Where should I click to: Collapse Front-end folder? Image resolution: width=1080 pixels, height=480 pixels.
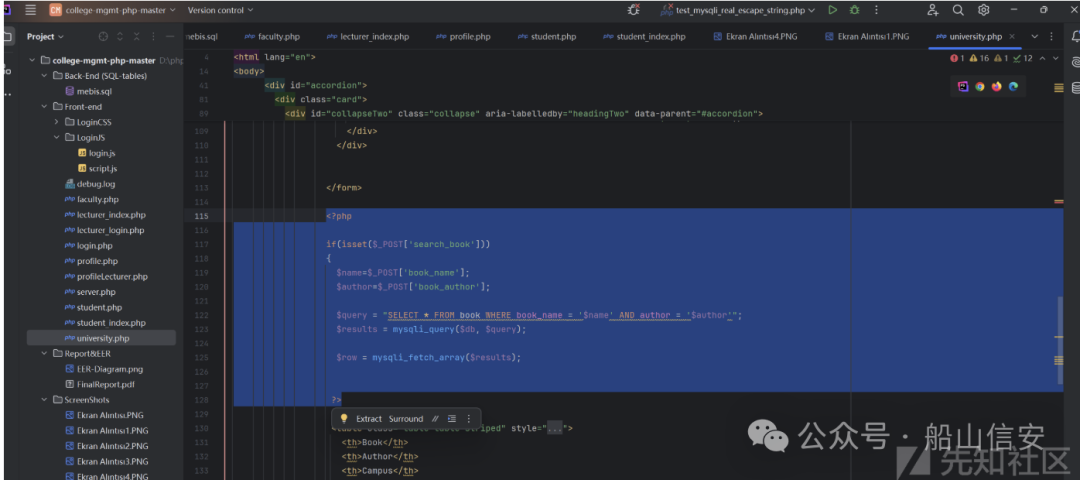[x=45, y=107]
